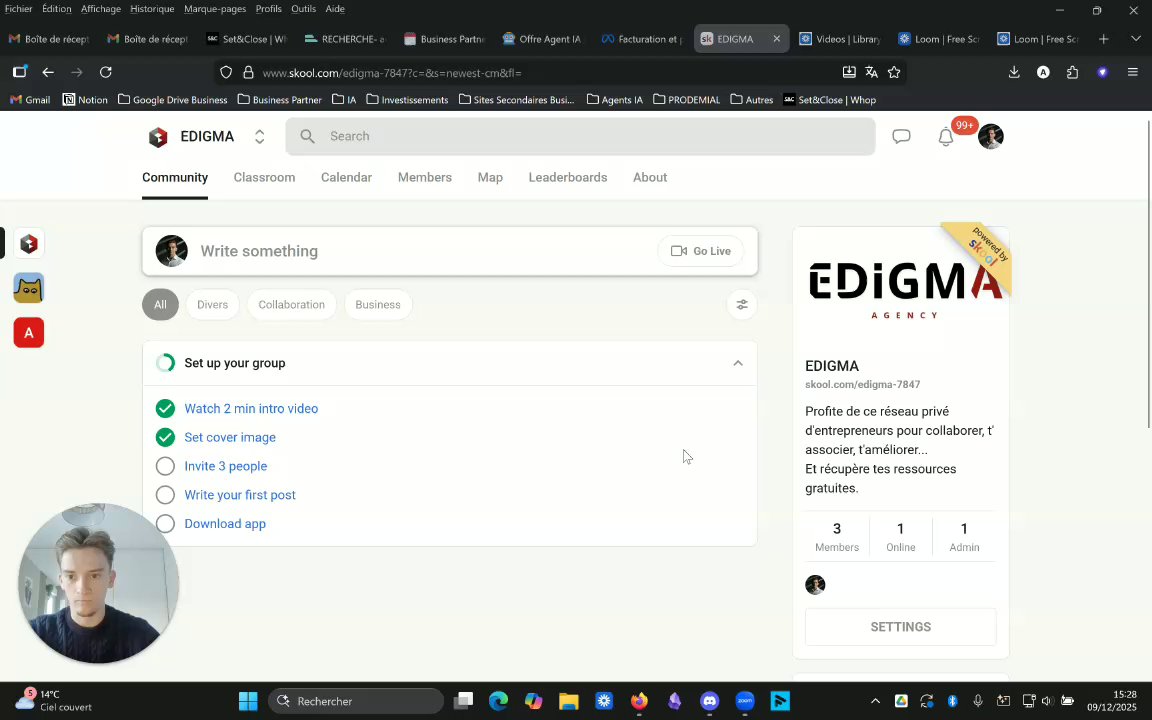The image size is (1152, 720).
Task: View the 3 Members count
Action: pos(837,537)
